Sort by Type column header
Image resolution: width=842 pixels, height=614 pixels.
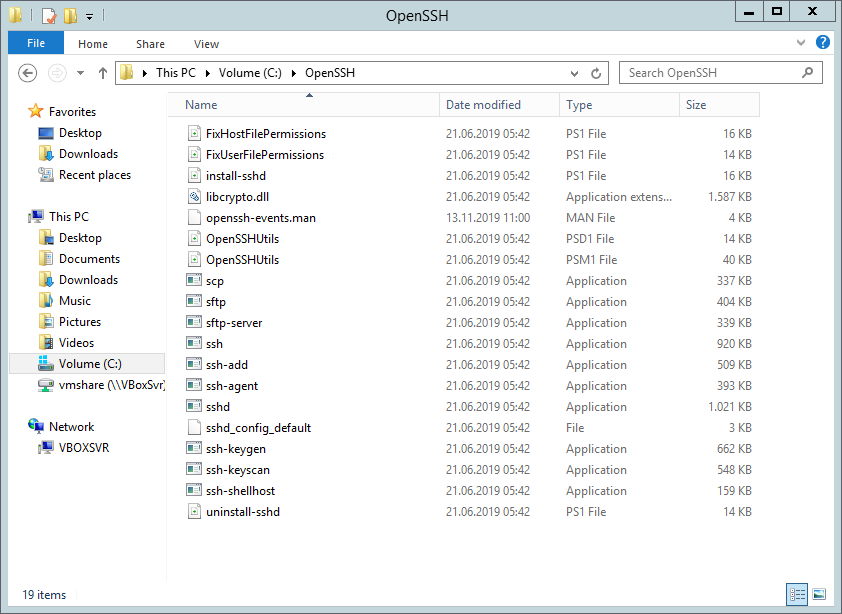coord(619,105)
